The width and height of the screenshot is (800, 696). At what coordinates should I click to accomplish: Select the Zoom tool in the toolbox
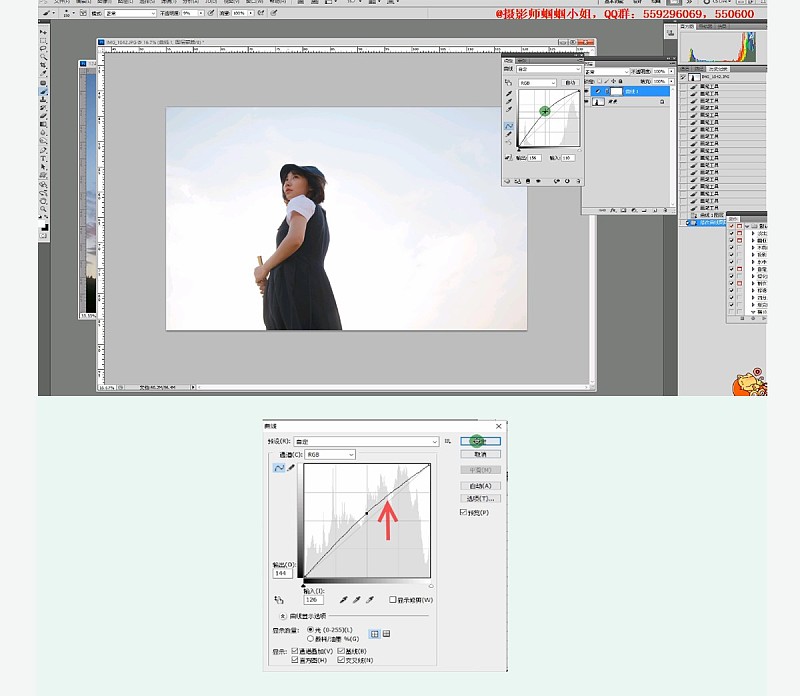point(43,209)
